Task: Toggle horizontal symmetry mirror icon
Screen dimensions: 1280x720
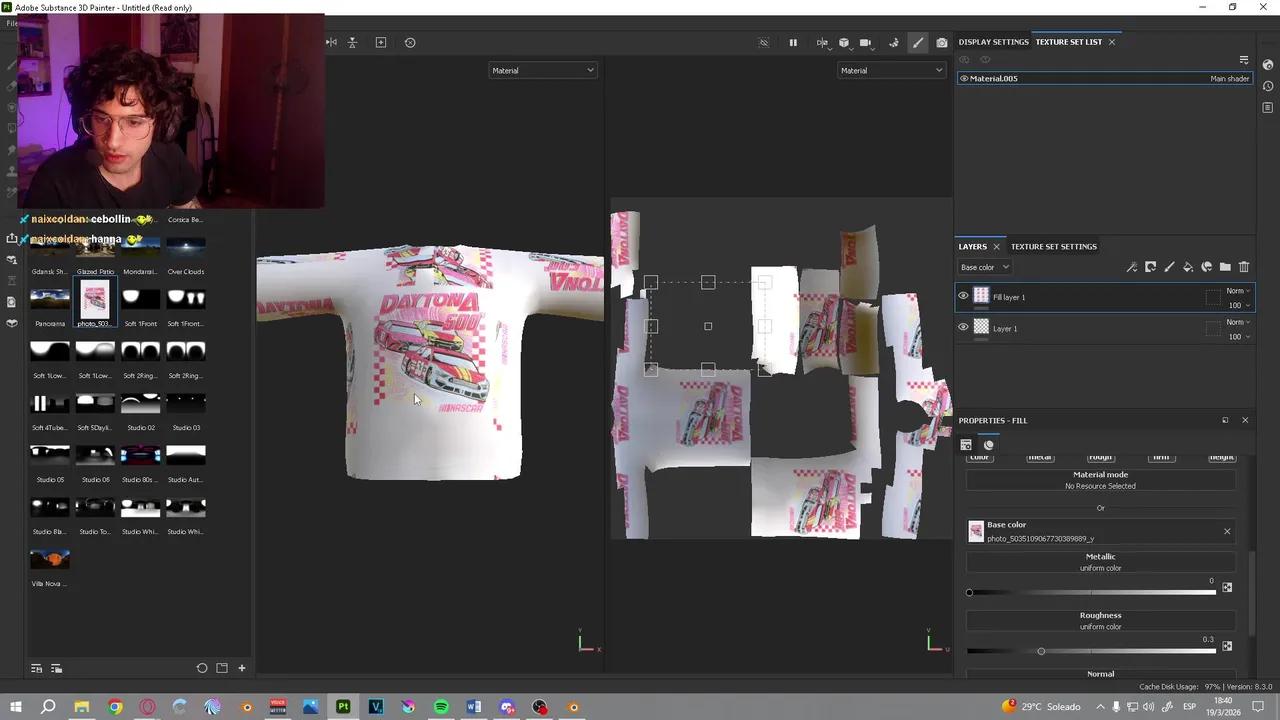Action: coord(331,42)
